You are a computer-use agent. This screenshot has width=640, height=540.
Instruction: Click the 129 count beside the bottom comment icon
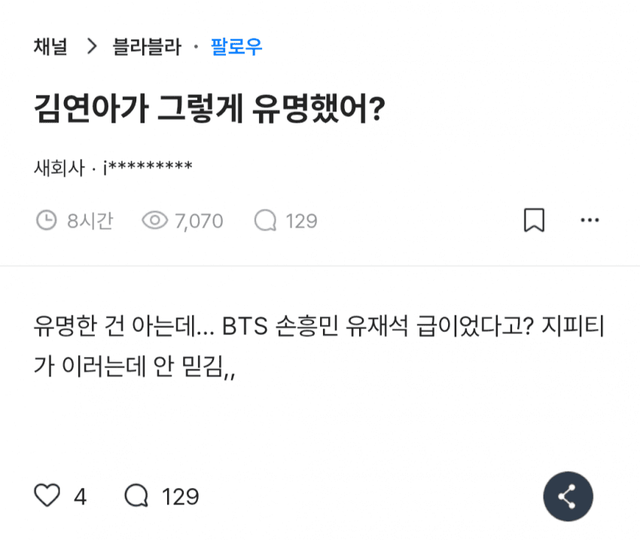click(x=180, y=496)
